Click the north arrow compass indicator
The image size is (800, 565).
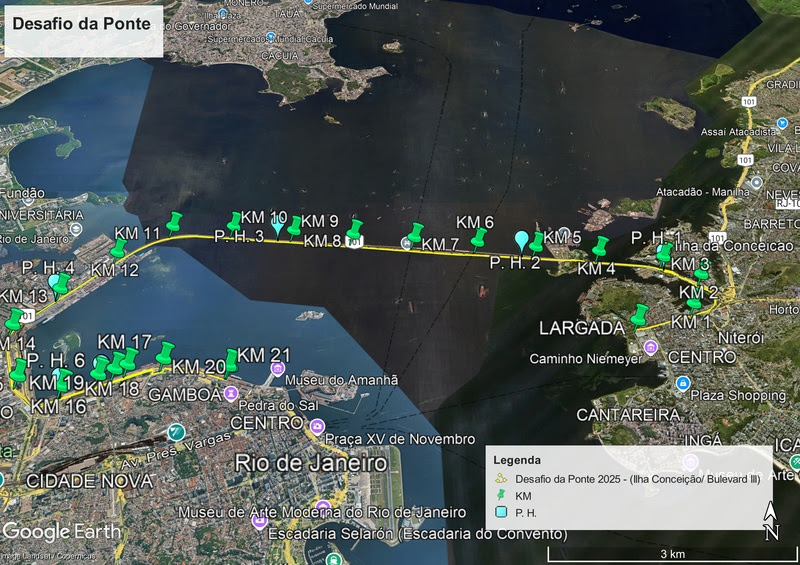[x=771, y=520]
